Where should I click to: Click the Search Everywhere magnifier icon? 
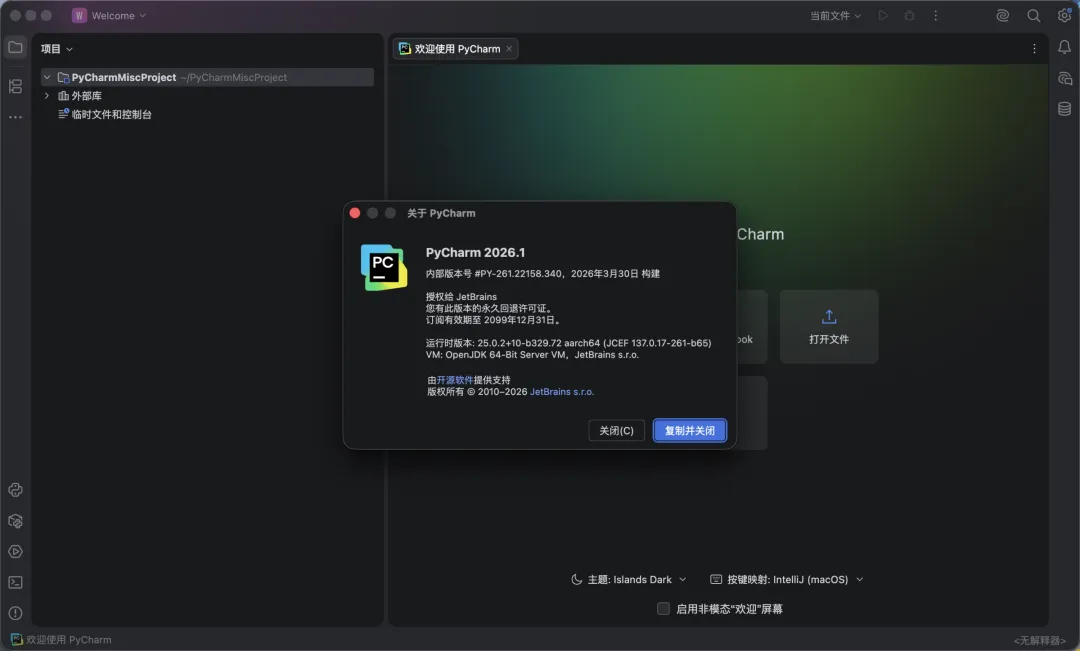point(1034,16)
